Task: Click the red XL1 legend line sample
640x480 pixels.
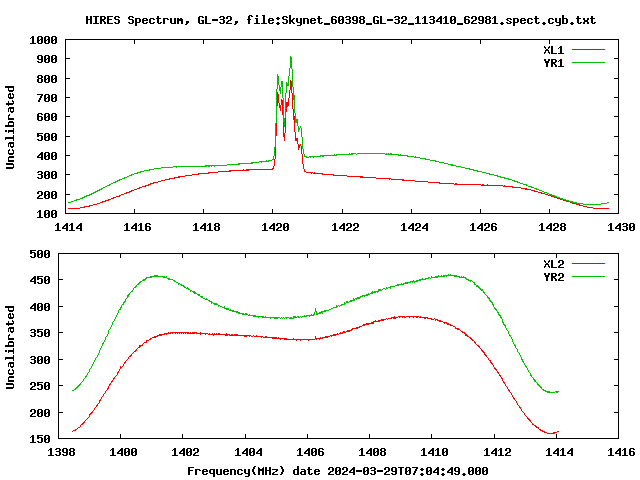Action: pos(588,50)
